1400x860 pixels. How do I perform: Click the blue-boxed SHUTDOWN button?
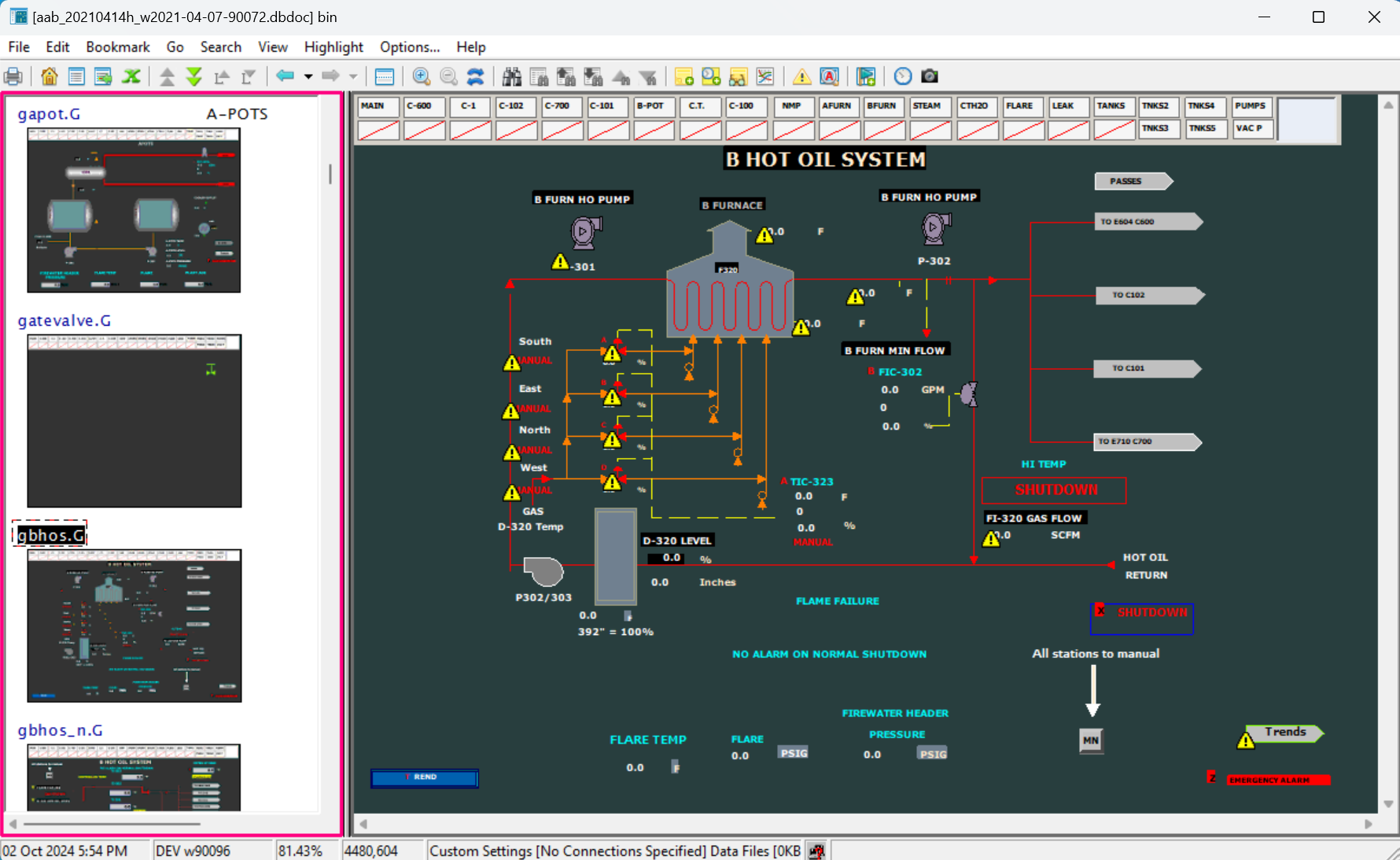click(x=1142, y=618)
